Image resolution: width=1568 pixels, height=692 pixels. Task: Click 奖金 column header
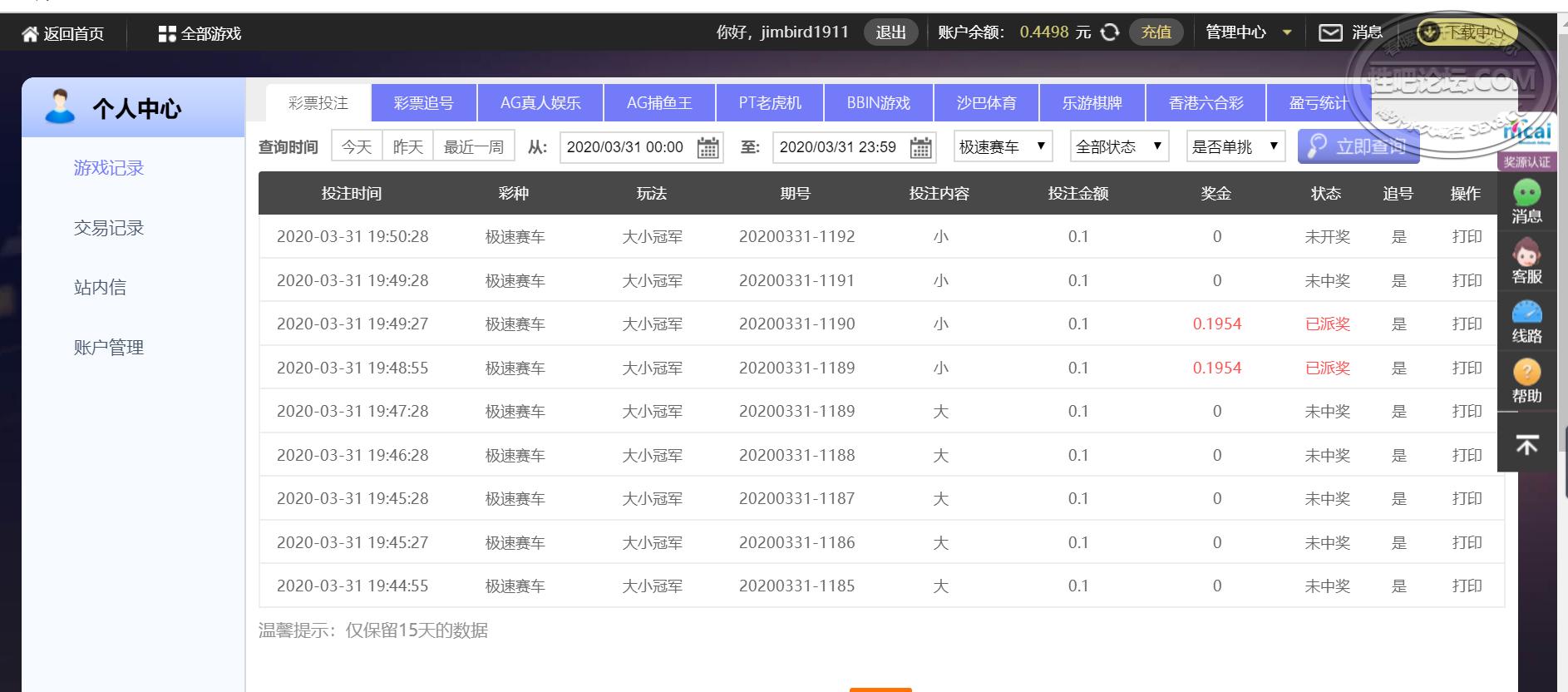coord(1216,194)
